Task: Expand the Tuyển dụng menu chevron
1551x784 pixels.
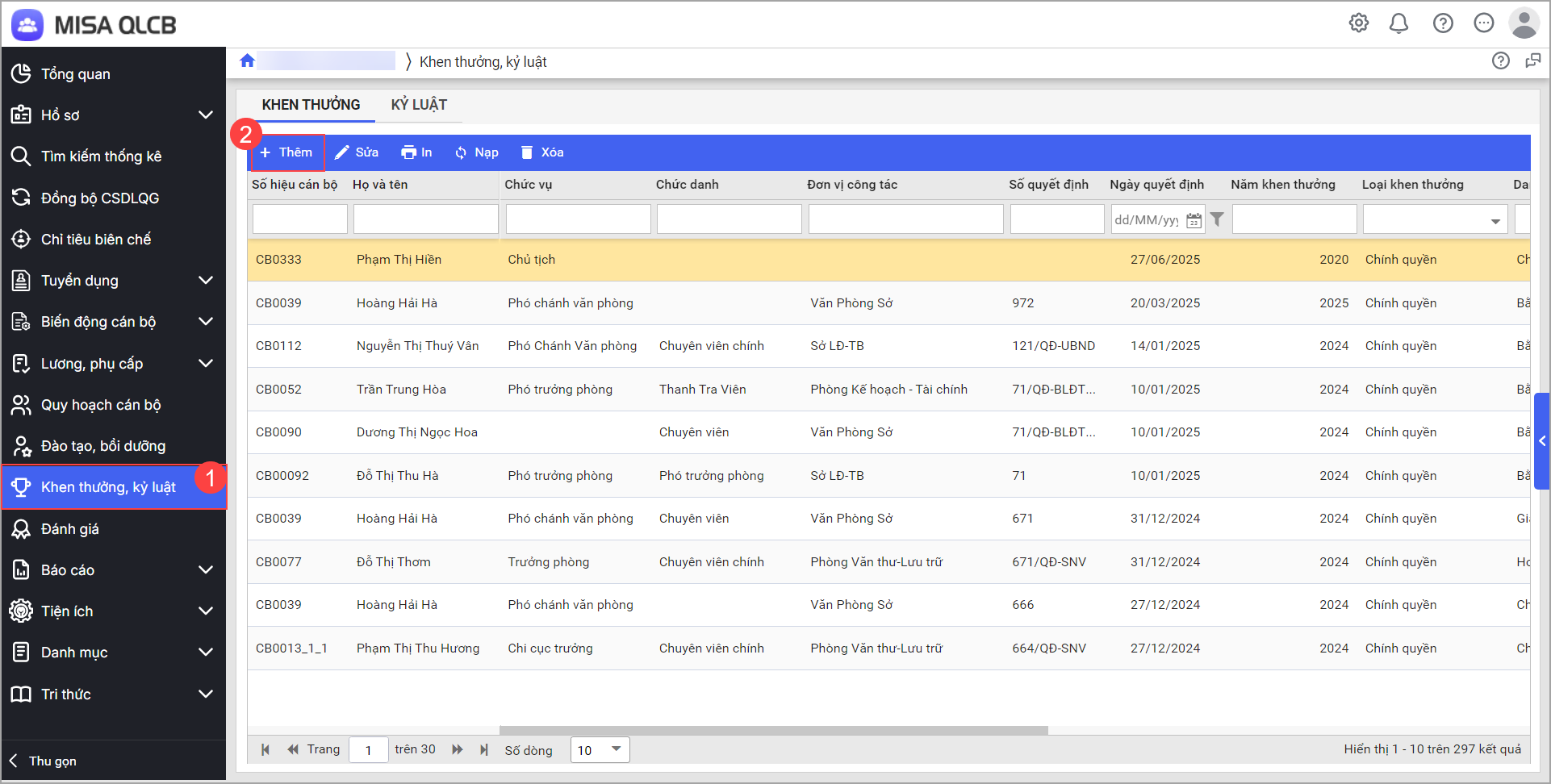Action: tap(206, 280)
